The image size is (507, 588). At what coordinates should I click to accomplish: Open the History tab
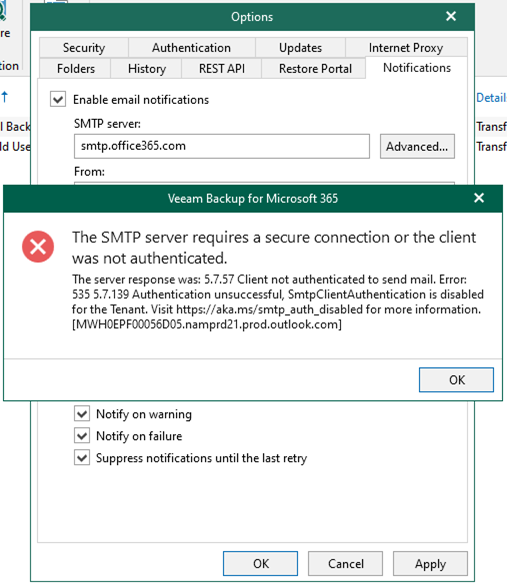tap(147, 69)
